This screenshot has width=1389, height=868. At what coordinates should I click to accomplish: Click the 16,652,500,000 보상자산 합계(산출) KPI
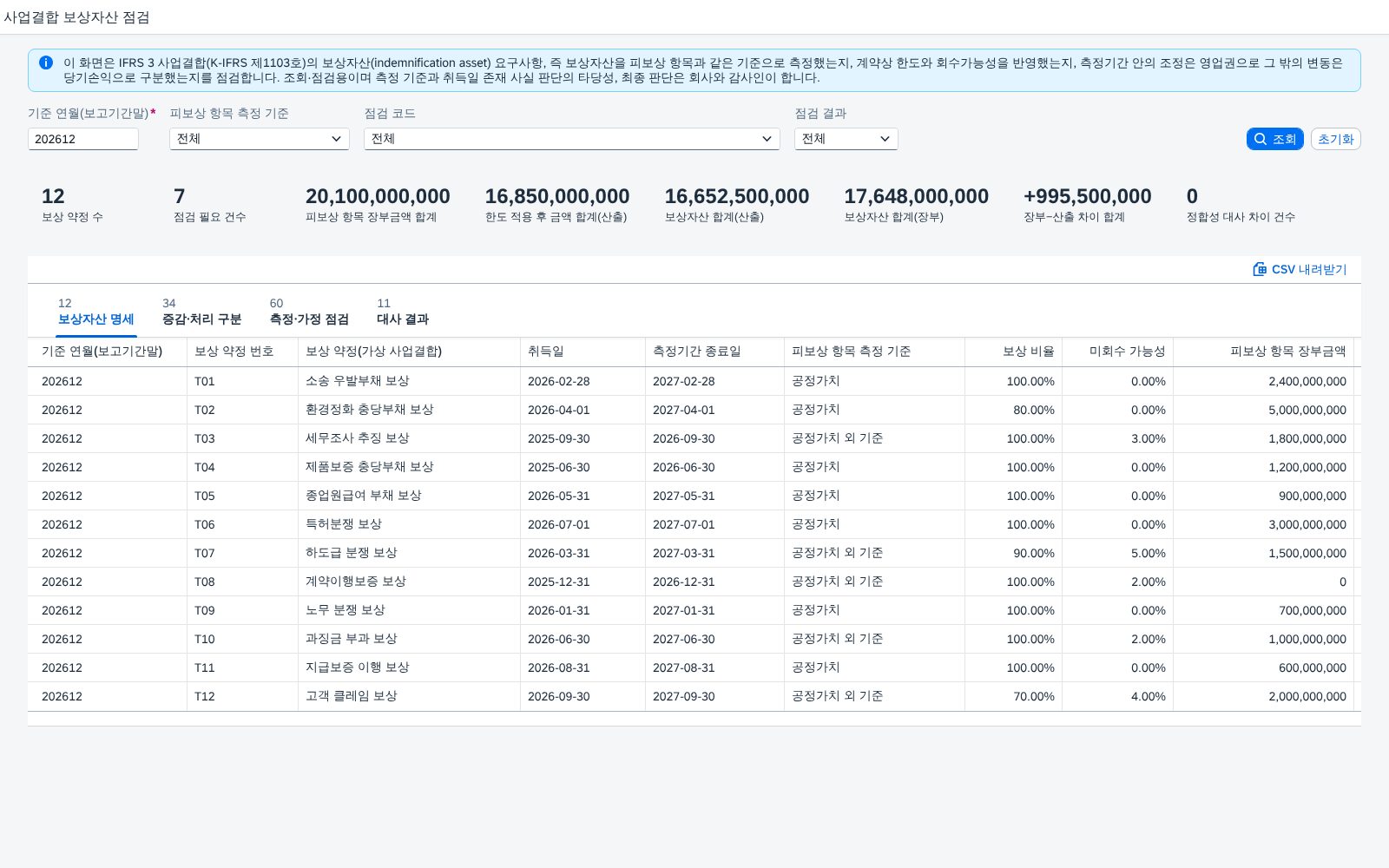pos(737,205)
